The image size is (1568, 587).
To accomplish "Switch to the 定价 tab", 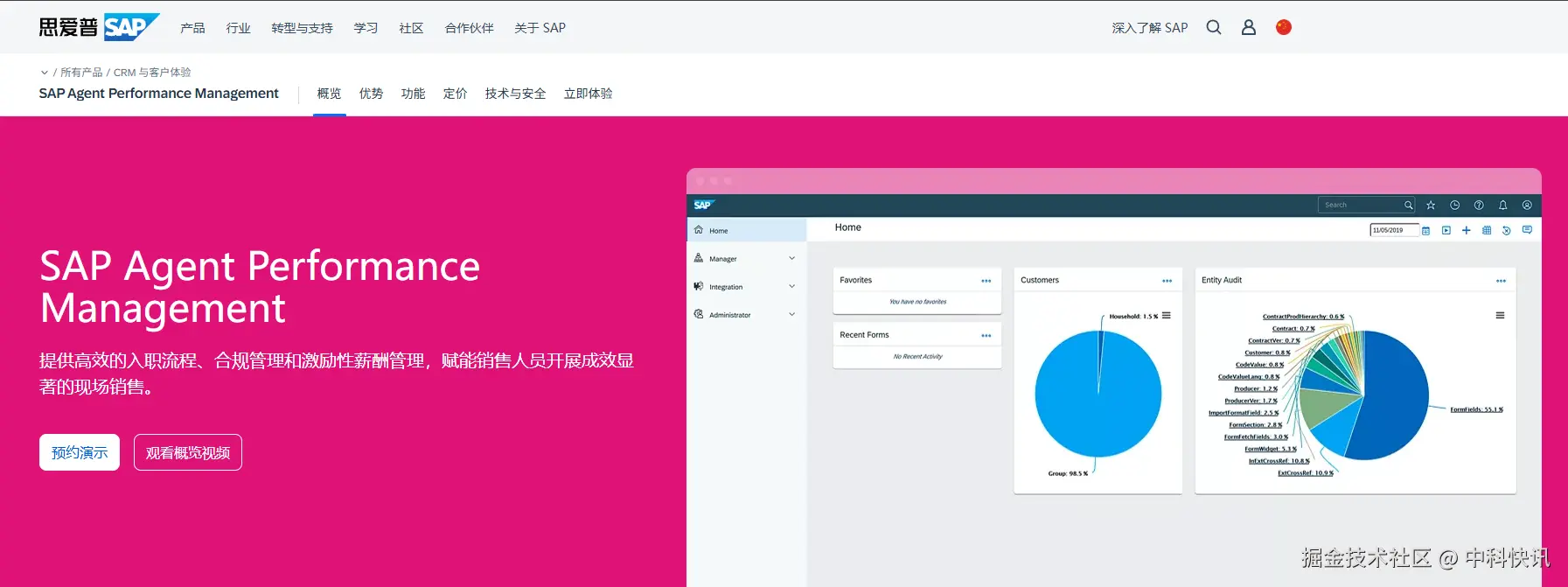I will (455, 94).
